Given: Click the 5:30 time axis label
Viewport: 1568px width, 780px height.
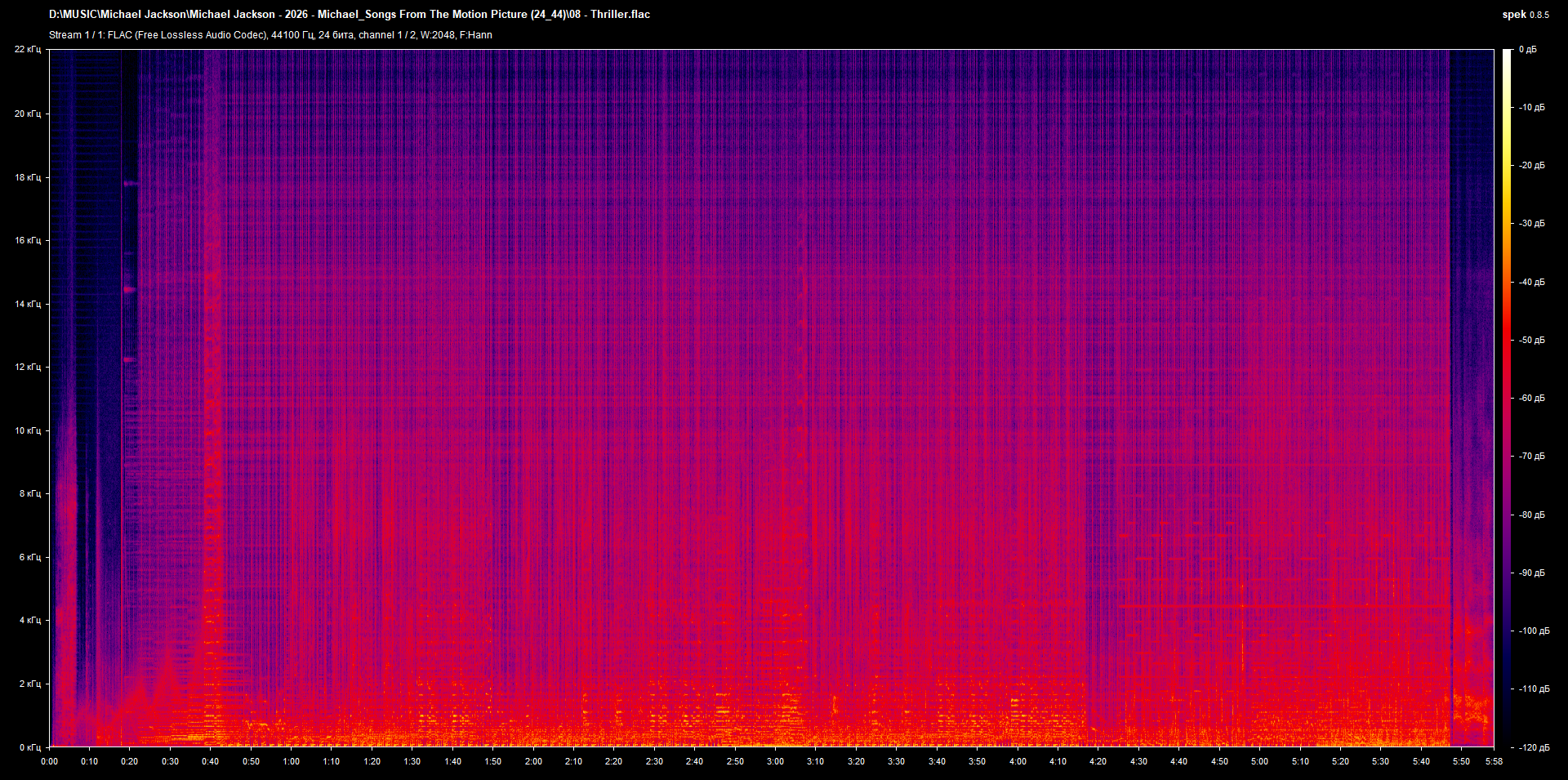Looking at the screenshot, I should 1380,761.
